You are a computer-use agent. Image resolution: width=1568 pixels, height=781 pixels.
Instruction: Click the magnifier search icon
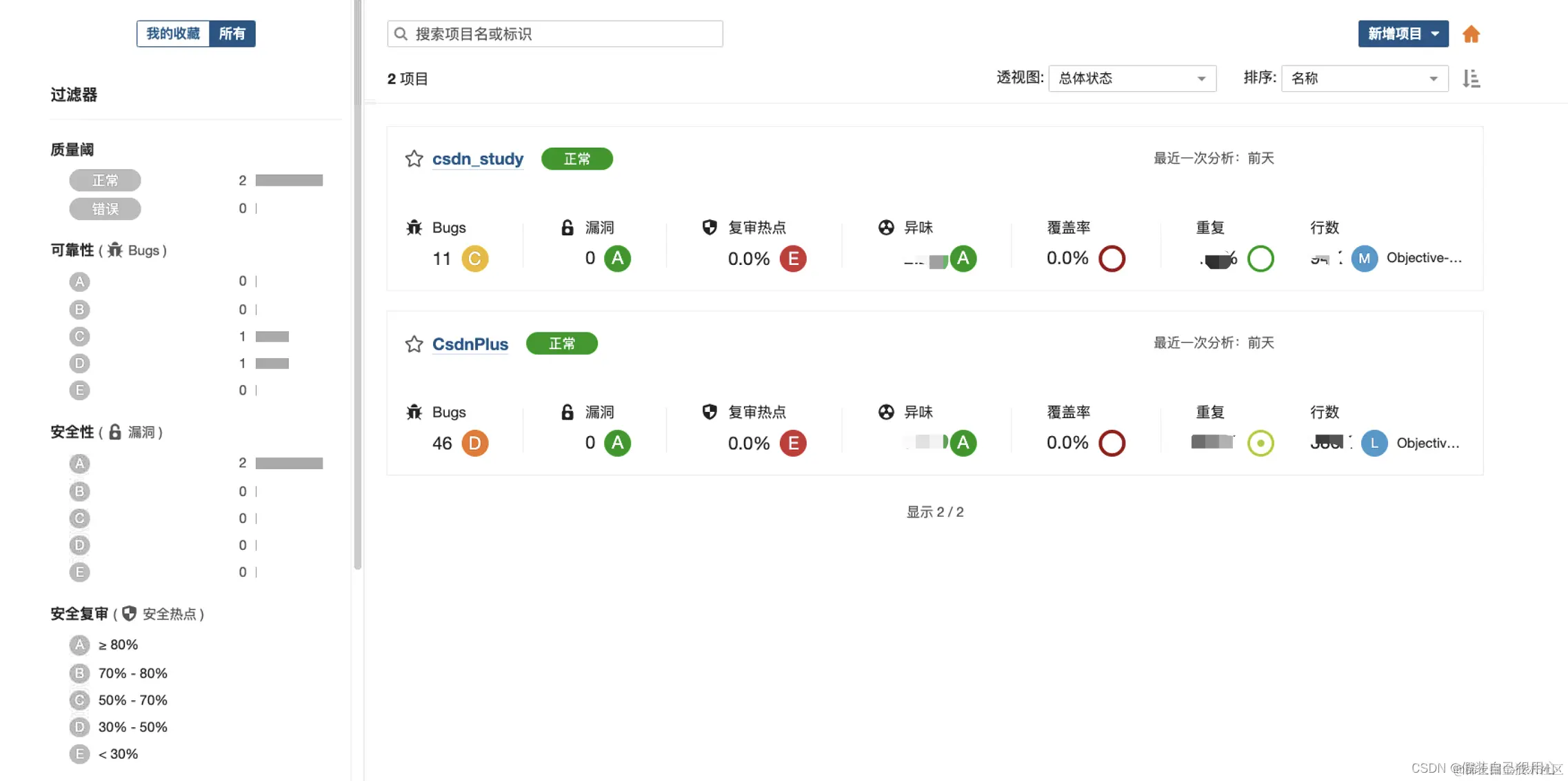pos(401,34)
